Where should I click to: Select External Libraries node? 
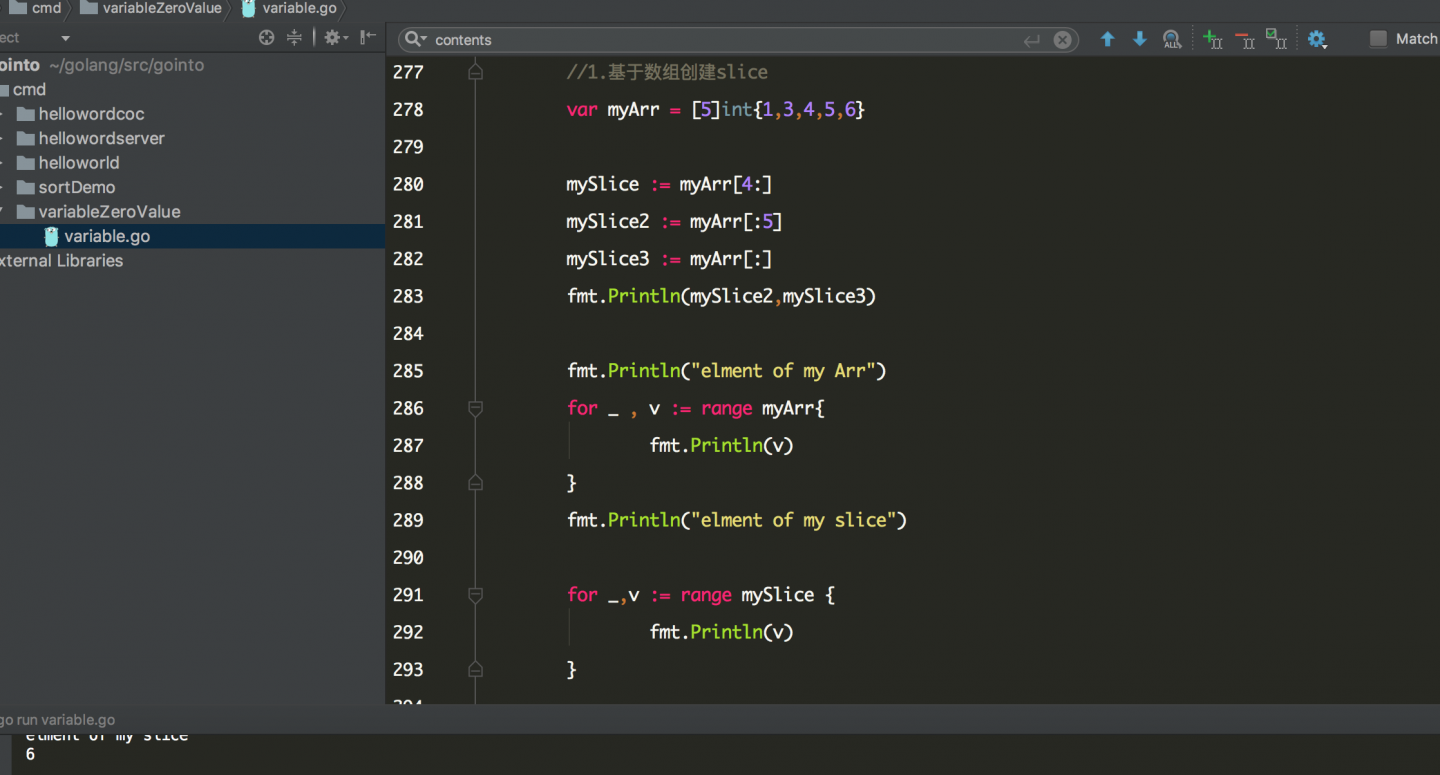click(61, 261)
